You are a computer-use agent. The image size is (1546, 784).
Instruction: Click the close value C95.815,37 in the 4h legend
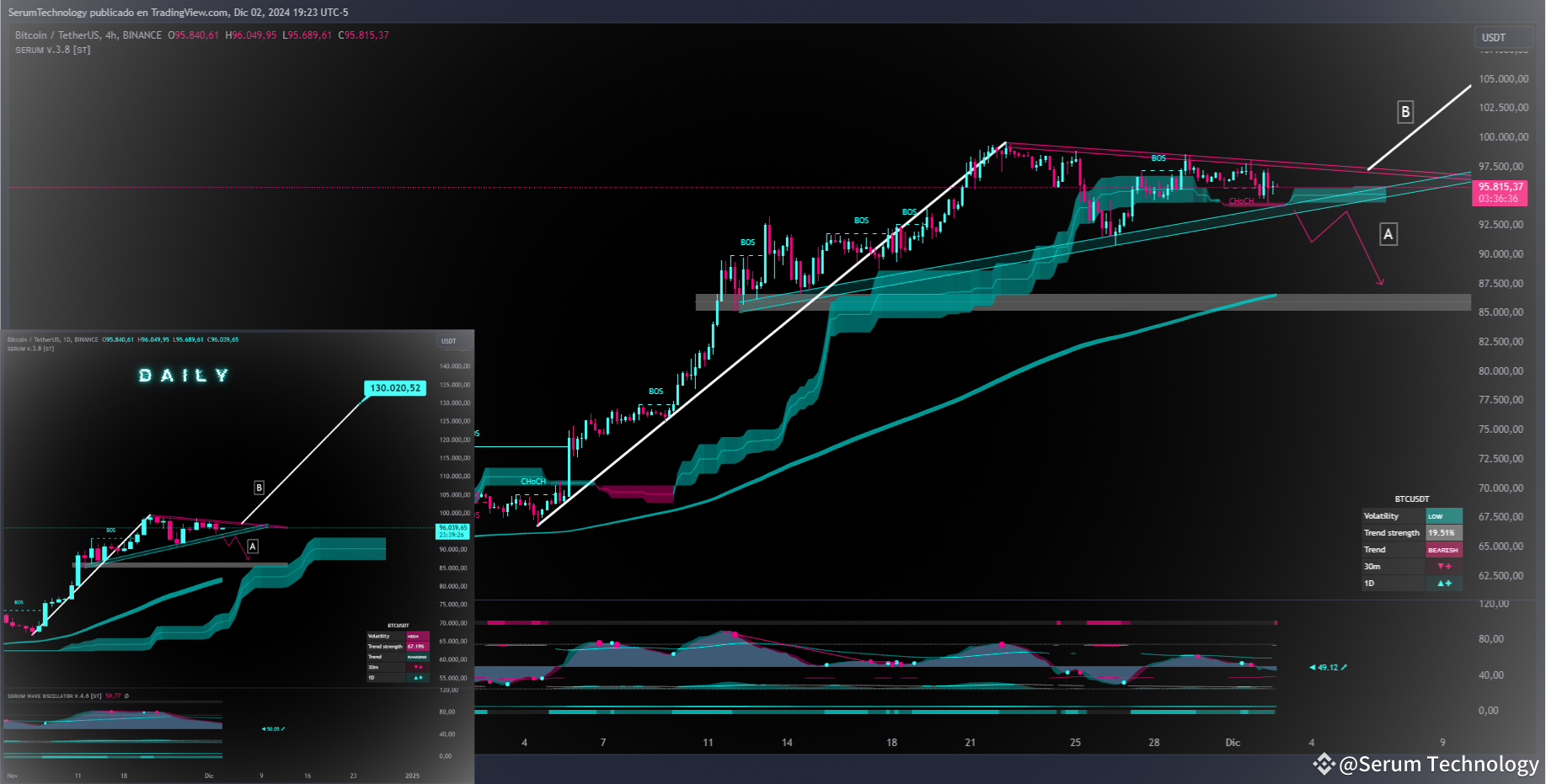(x=364, y=35)
